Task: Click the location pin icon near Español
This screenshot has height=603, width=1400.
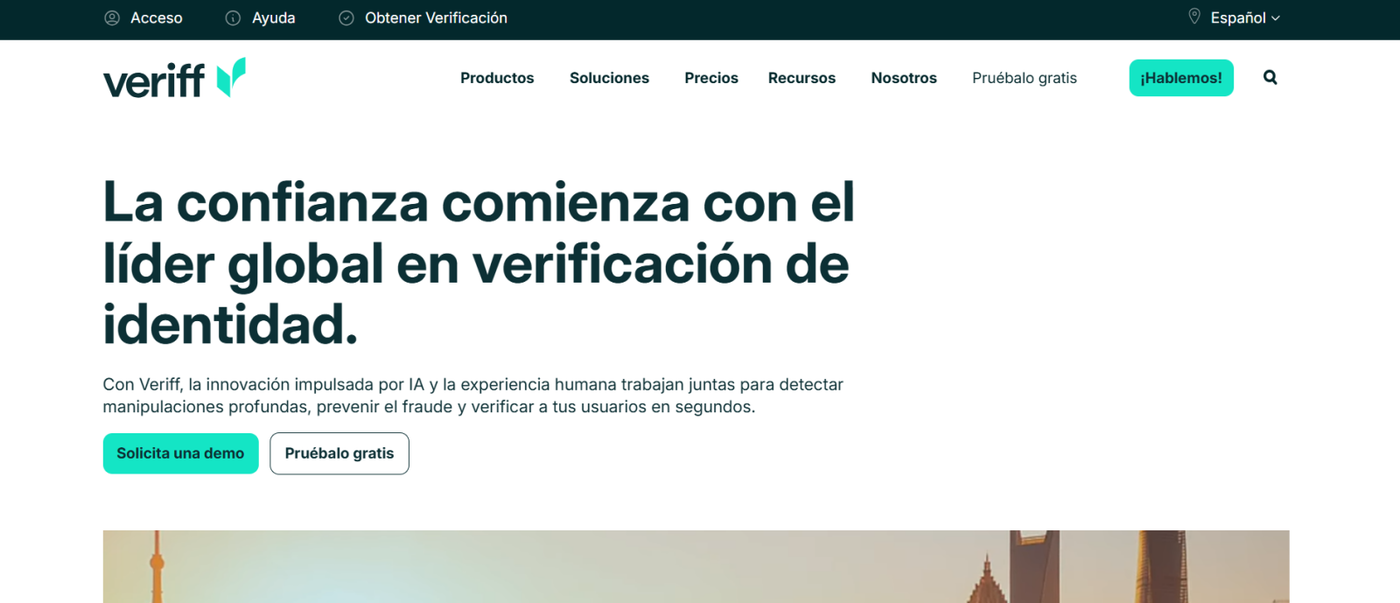Action: [1194, 17]
